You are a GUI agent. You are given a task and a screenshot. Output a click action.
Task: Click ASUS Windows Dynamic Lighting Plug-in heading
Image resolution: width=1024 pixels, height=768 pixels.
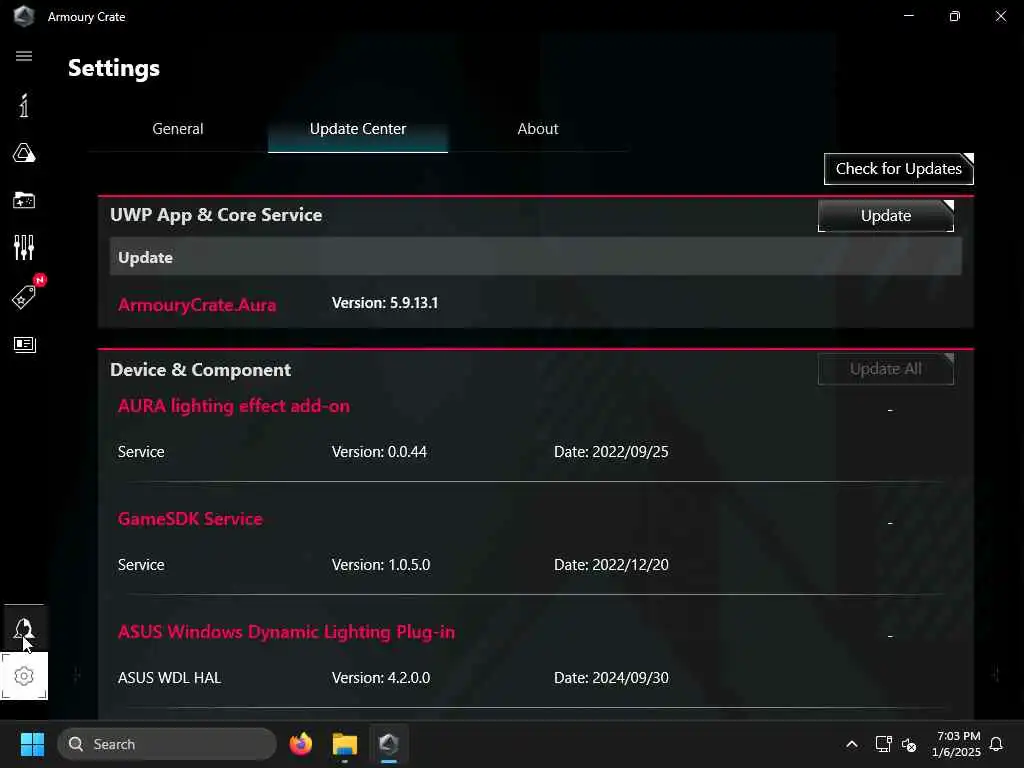pos(286,632)
